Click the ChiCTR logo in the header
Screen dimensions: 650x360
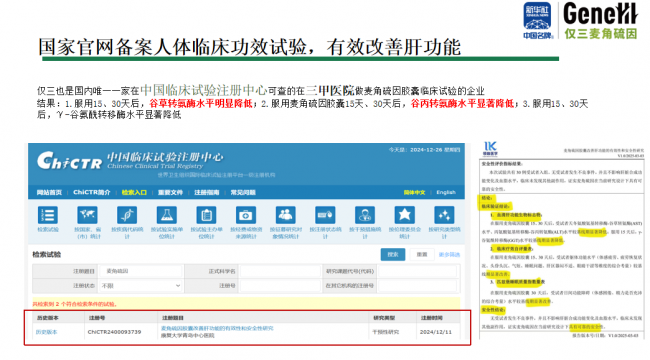click(70, 161)
